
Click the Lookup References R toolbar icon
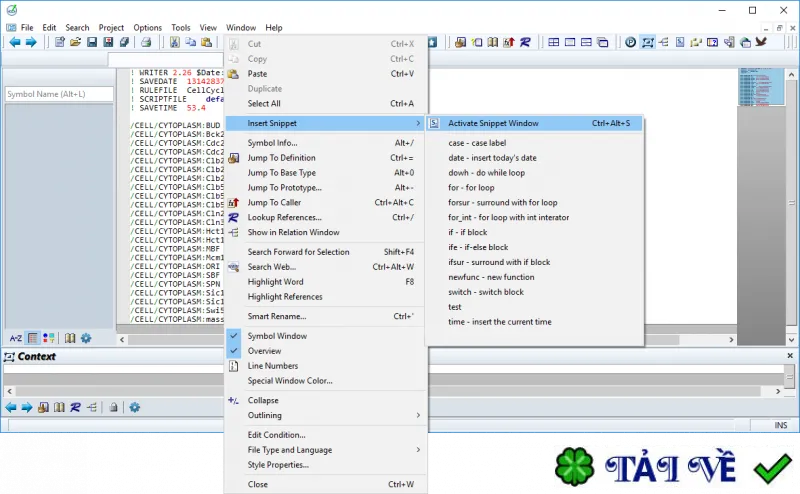525,42
